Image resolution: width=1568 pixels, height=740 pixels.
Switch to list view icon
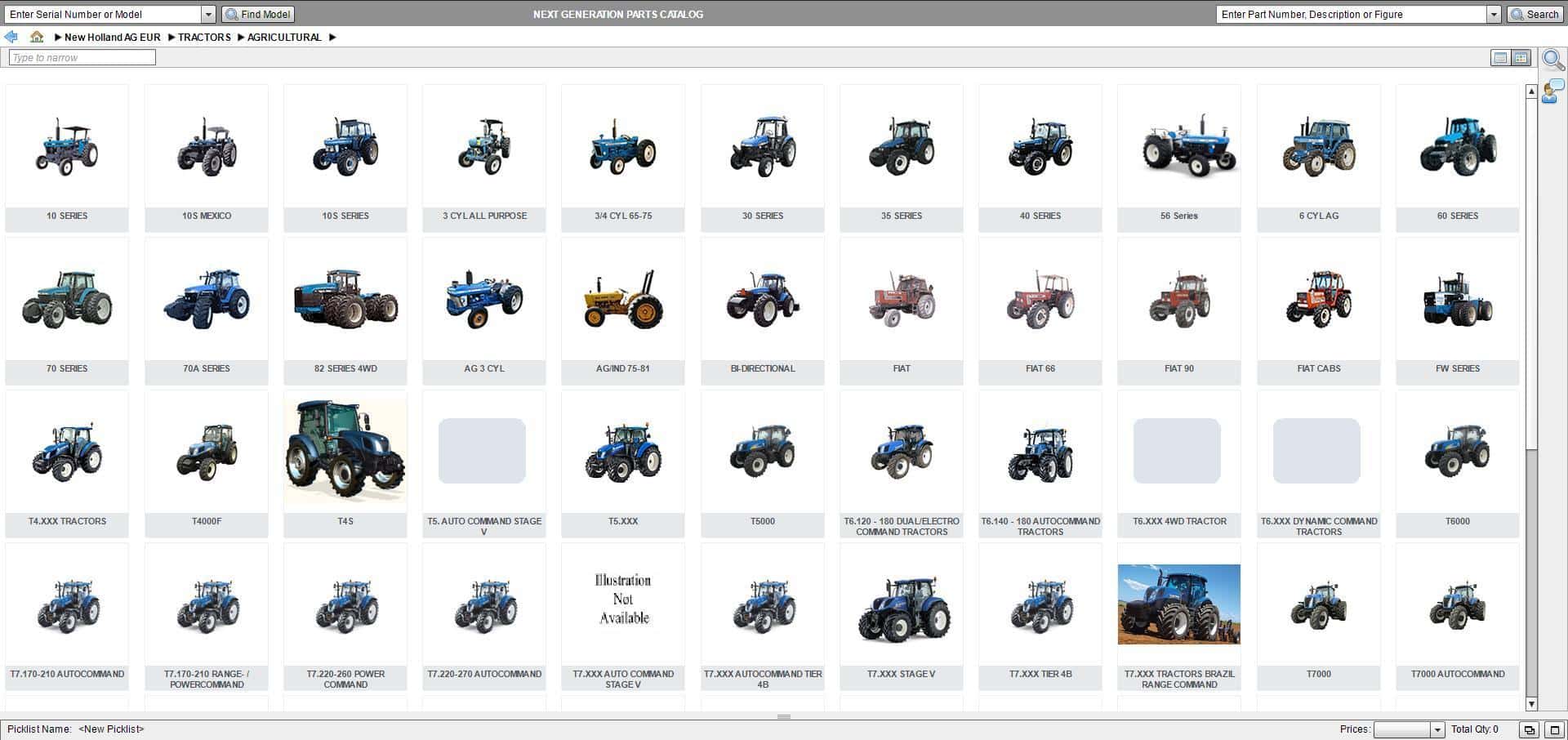tap(1500, 58)
